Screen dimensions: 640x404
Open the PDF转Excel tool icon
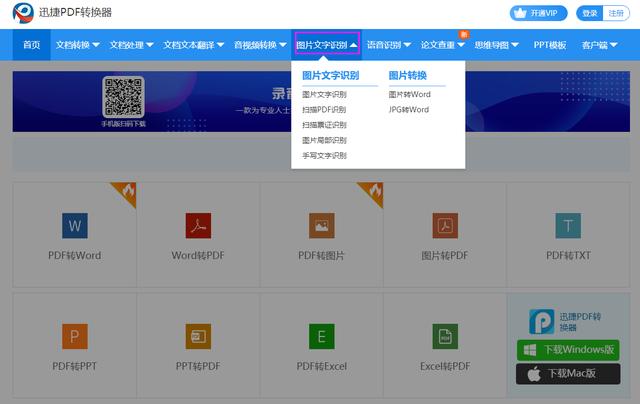click(x=322, y=337)
